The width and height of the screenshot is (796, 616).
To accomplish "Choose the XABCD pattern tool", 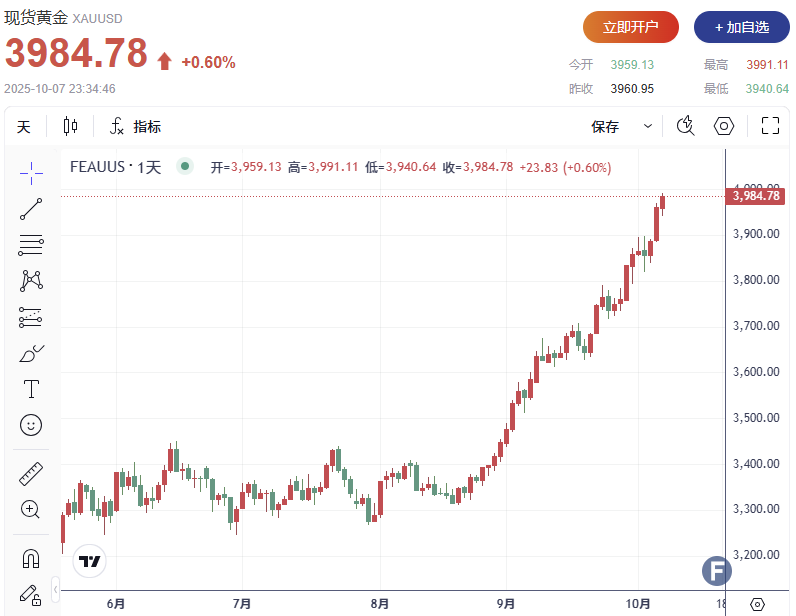I will pos(31,281).
